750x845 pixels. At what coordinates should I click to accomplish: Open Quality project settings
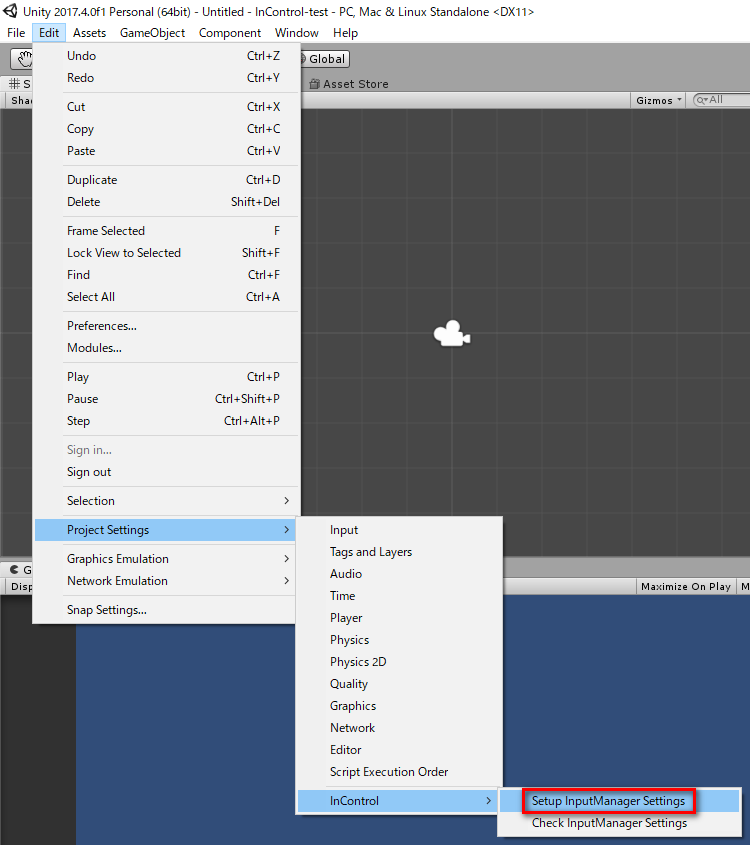point(399,684)
